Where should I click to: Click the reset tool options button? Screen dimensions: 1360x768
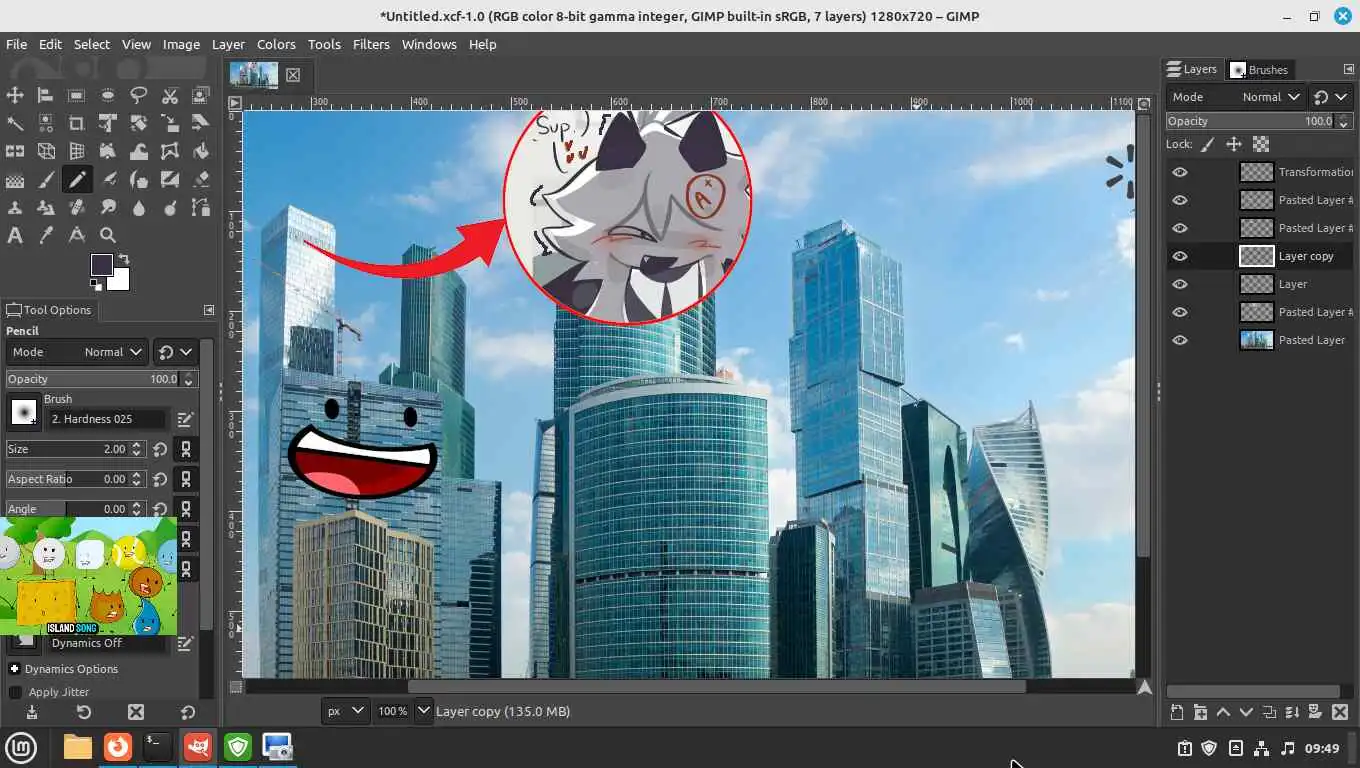(x=187, y=712)
